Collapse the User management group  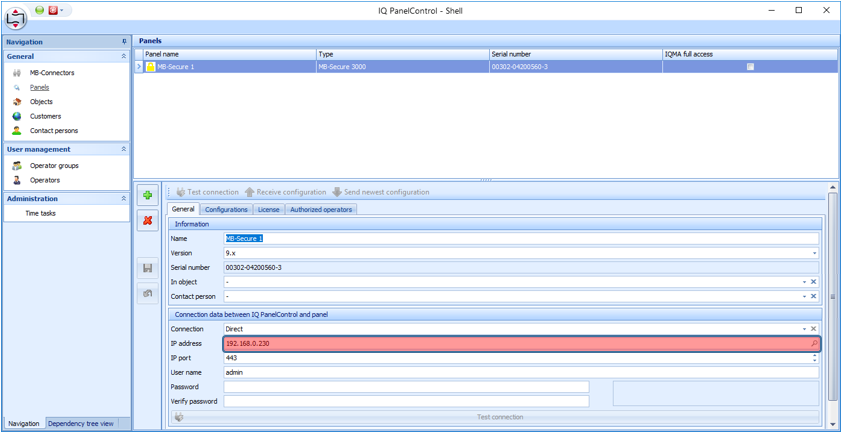(124, 149)
